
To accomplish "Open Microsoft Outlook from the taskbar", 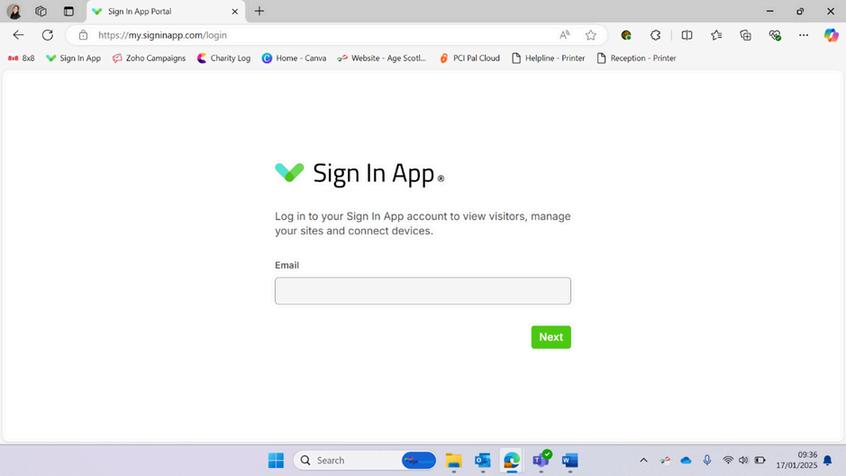I will (482, 460).
